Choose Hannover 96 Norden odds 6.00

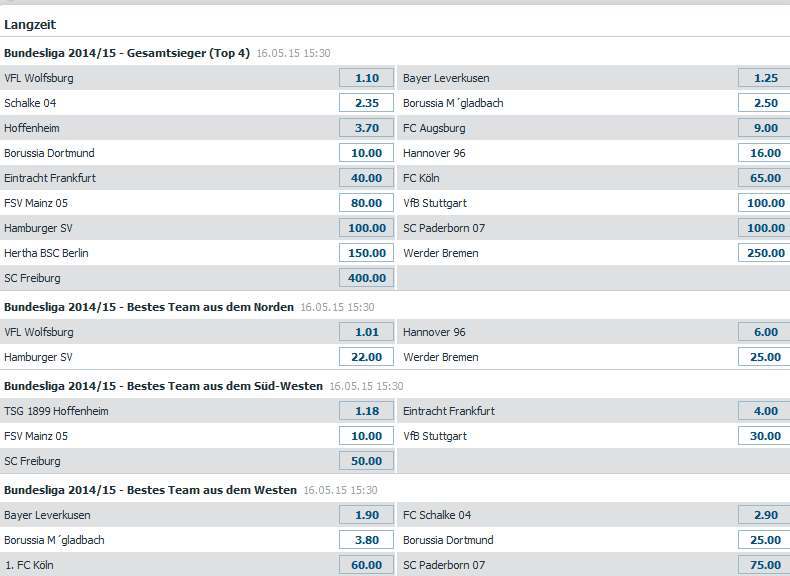click(x=764, y=332)
